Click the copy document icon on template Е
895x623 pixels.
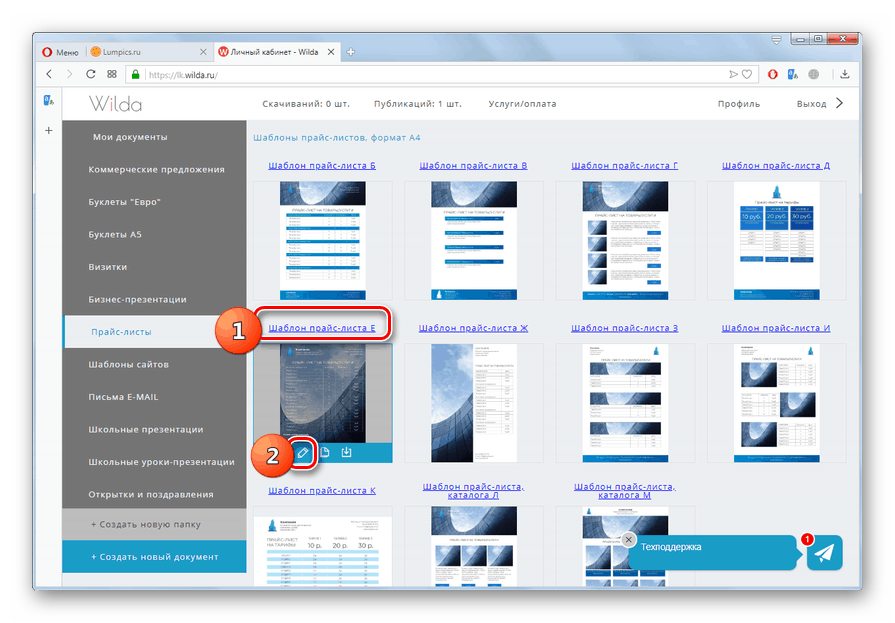point(324,452)
